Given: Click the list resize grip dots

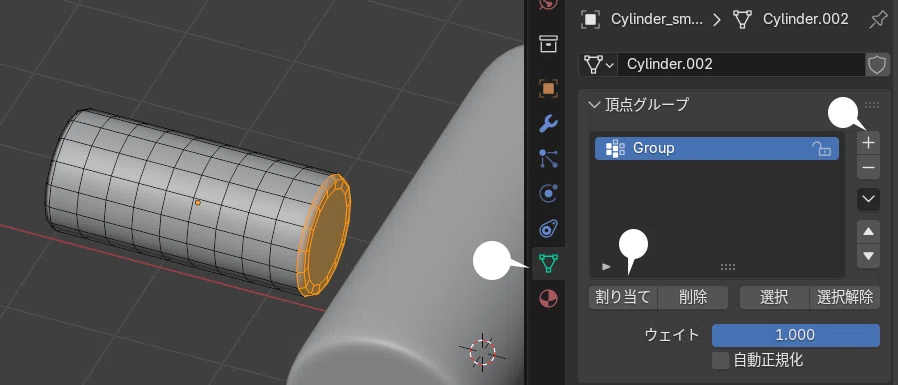Looking at the screenshot, I should 727,267.
